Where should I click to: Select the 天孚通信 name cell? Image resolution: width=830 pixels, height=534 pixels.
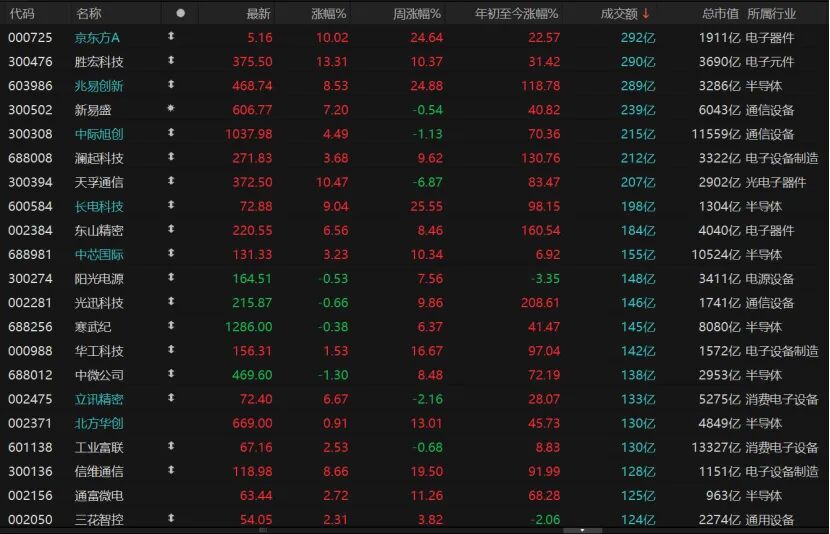(x=99, y=183)
